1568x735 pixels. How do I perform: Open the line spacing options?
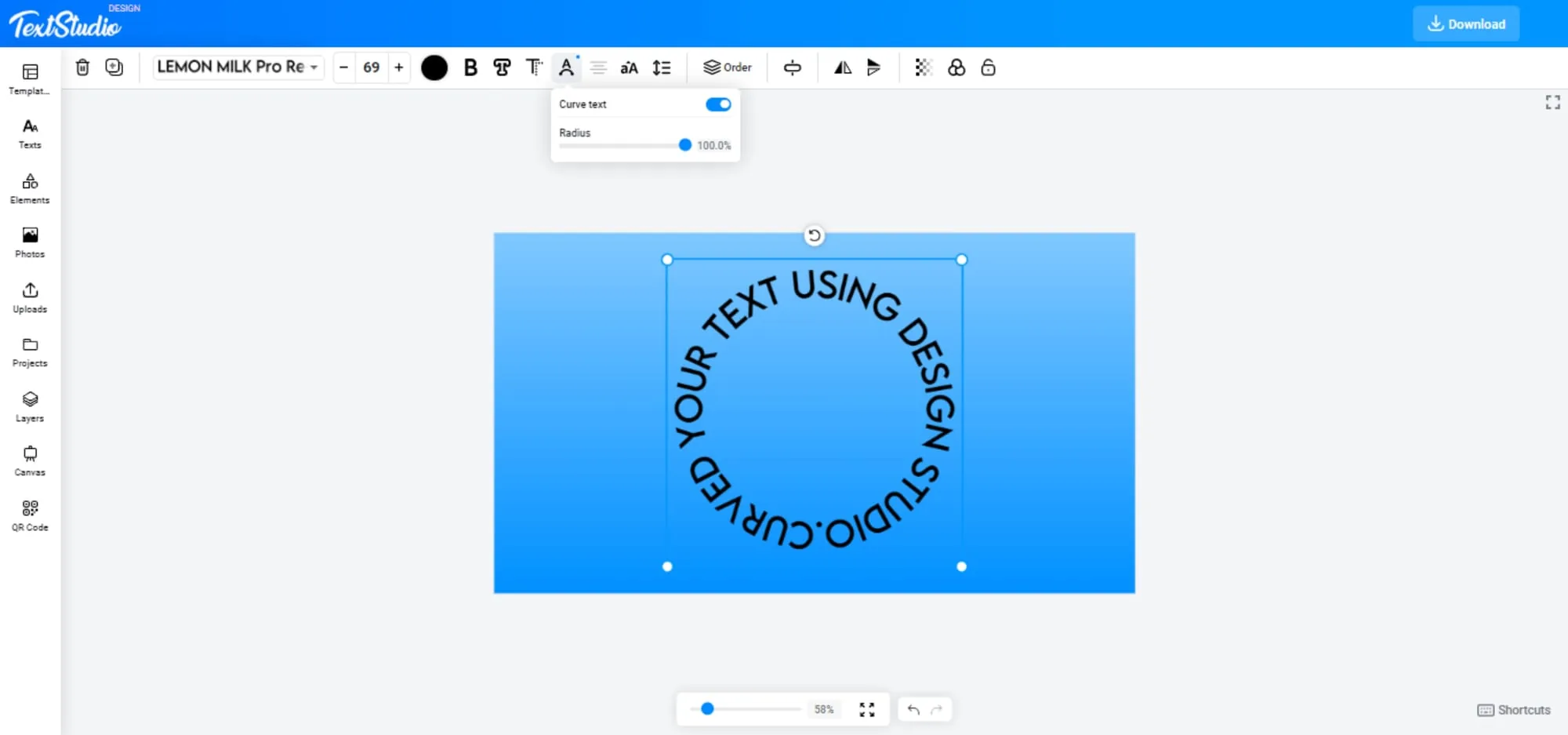(x=662, y=67)
